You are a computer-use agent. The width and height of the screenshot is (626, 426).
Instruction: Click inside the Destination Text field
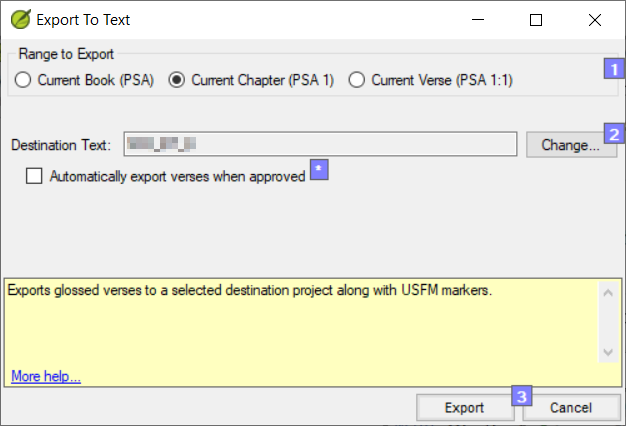tap(320, 145)
